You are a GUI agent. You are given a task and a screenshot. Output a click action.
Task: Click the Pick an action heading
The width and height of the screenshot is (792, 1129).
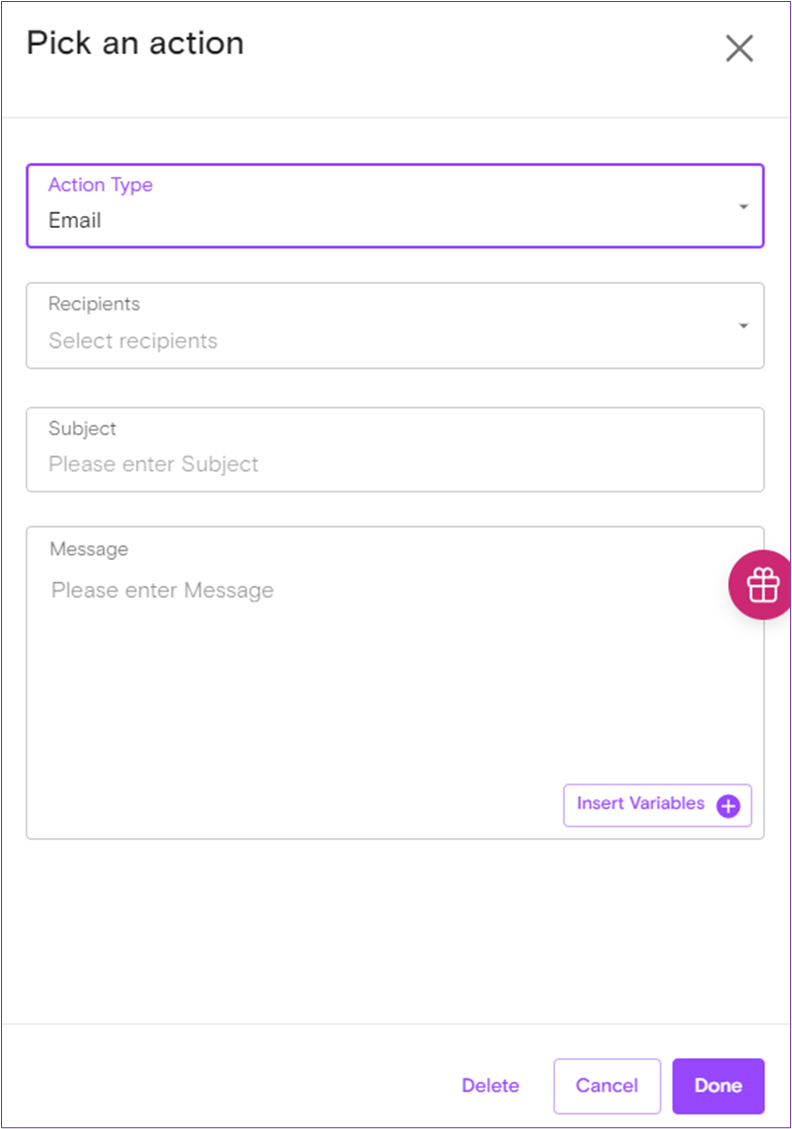135,44
